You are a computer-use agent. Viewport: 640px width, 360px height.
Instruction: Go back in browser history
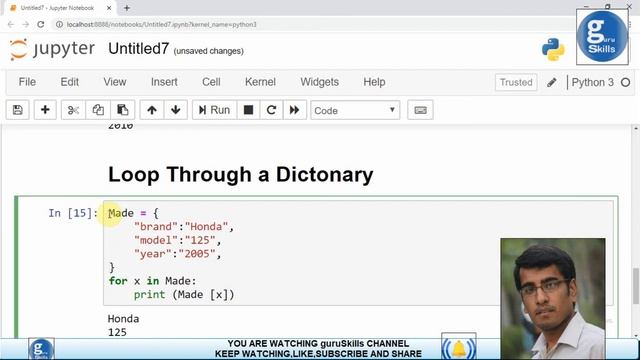coord(11,24)
